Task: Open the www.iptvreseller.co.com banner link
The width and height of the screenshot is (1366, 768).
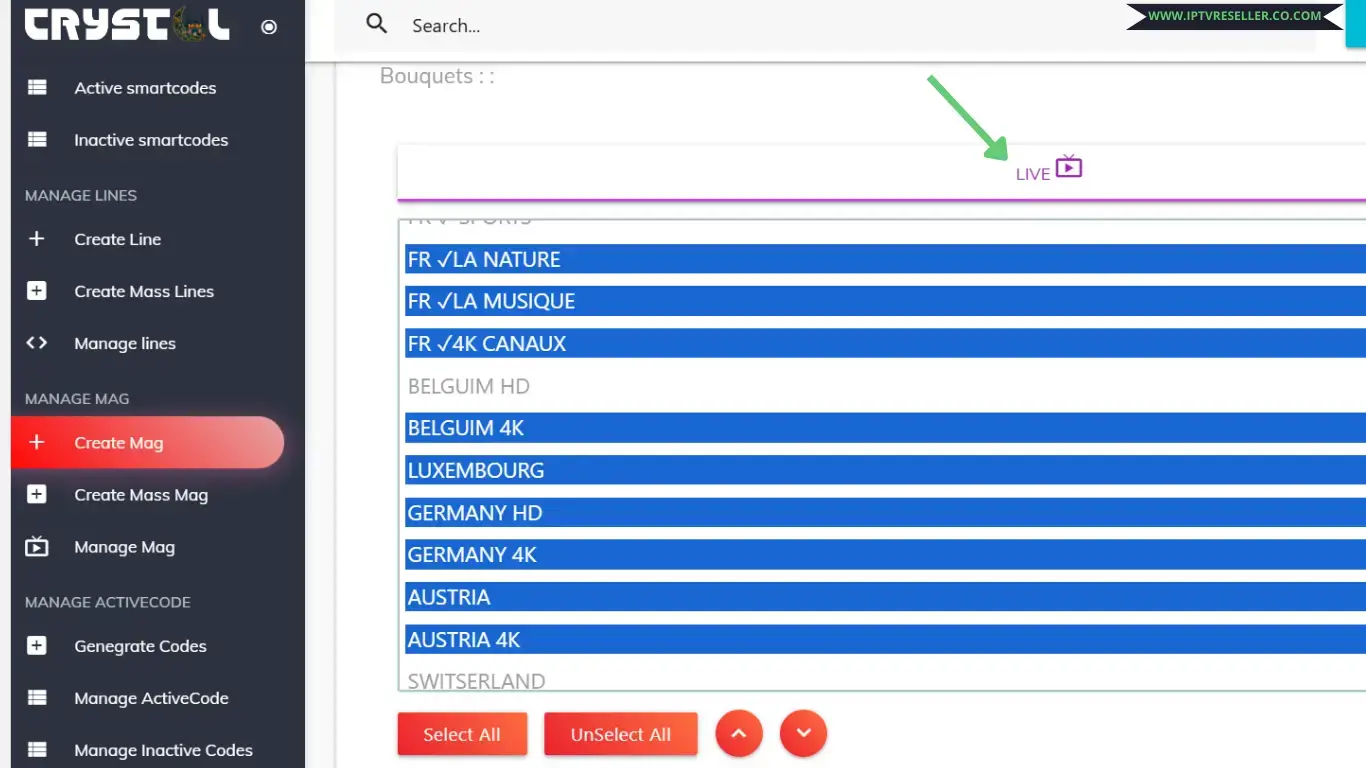Action: tap(1234, 16)
